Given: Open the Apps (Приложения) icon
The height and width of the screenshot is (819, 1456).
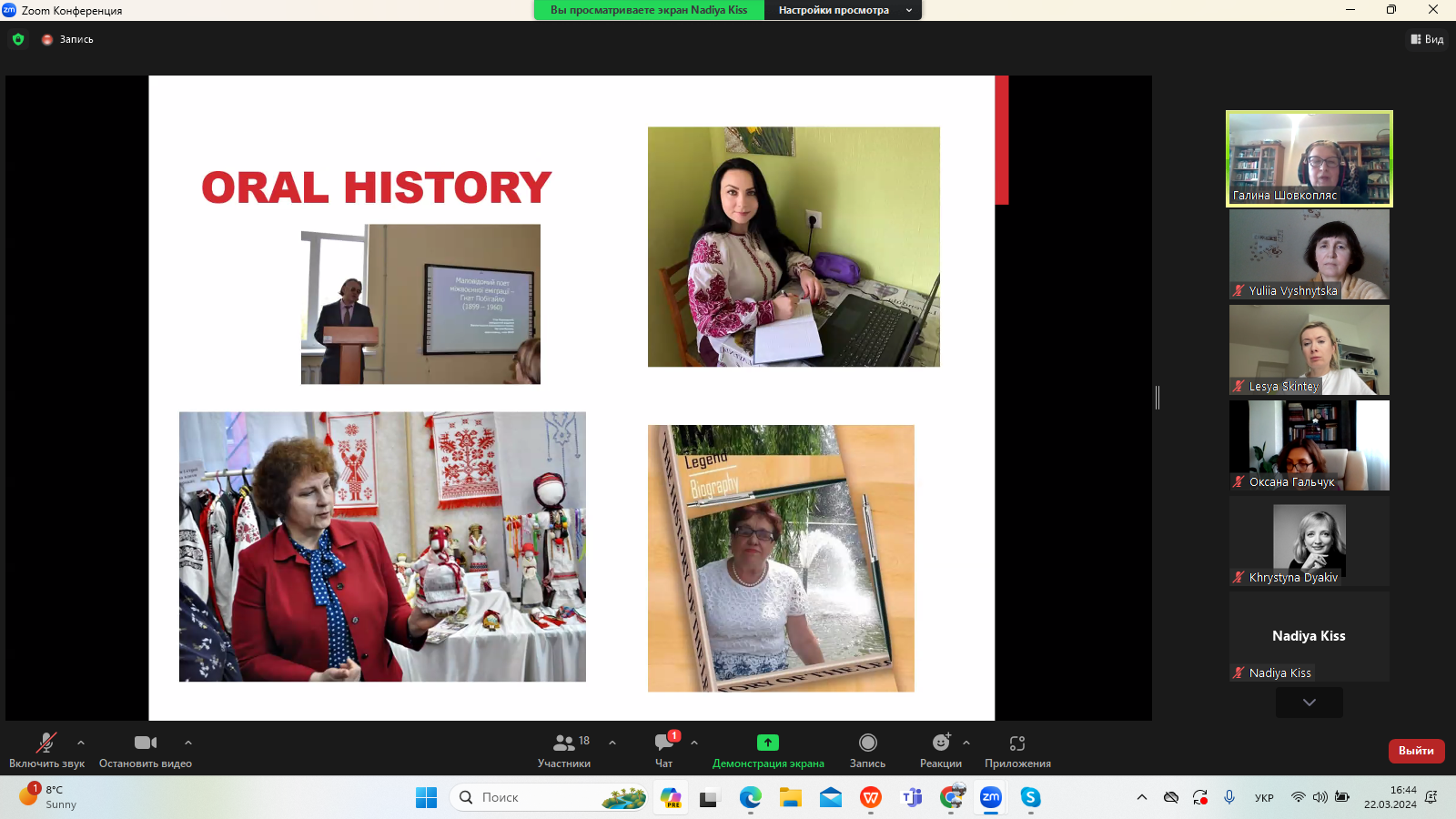Looking at the screenshot, I should tap(1017, 743).
